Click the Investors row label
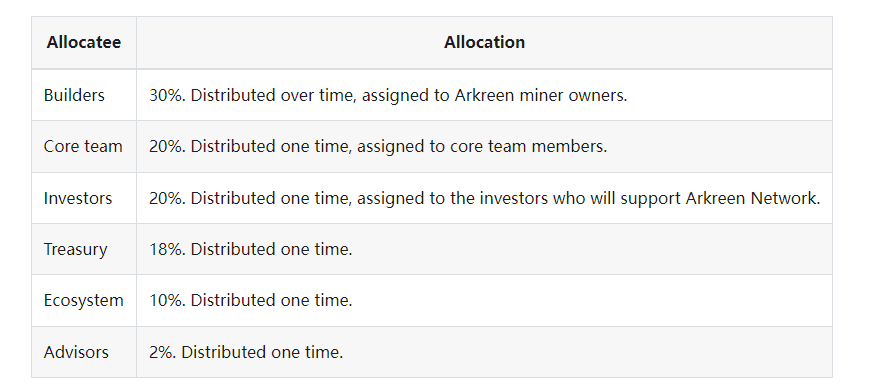 tap(78, 198)
